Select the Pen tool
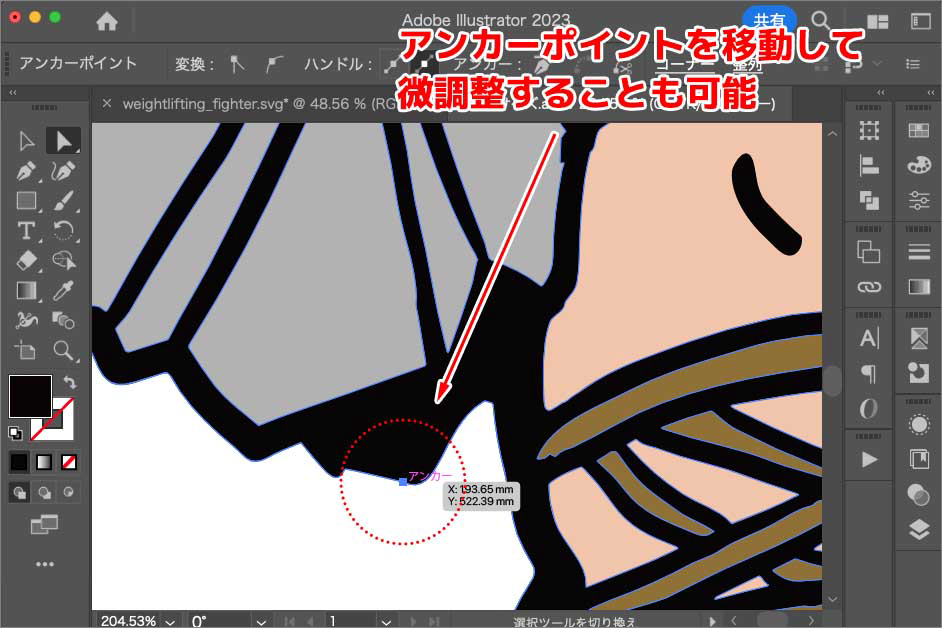Image resolution: width=942 pixels, height=628 pixels. 27,171
